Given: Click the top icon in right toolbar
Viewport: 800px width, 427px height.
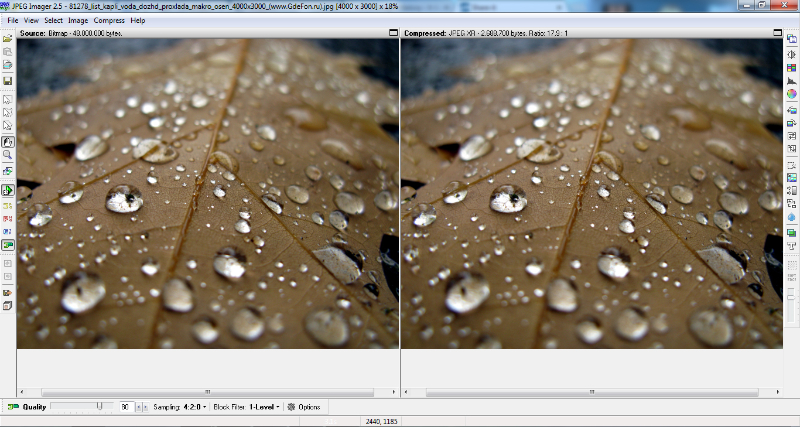Looking at the screenshot, I should pyautogui.click(x=791, y=39).
